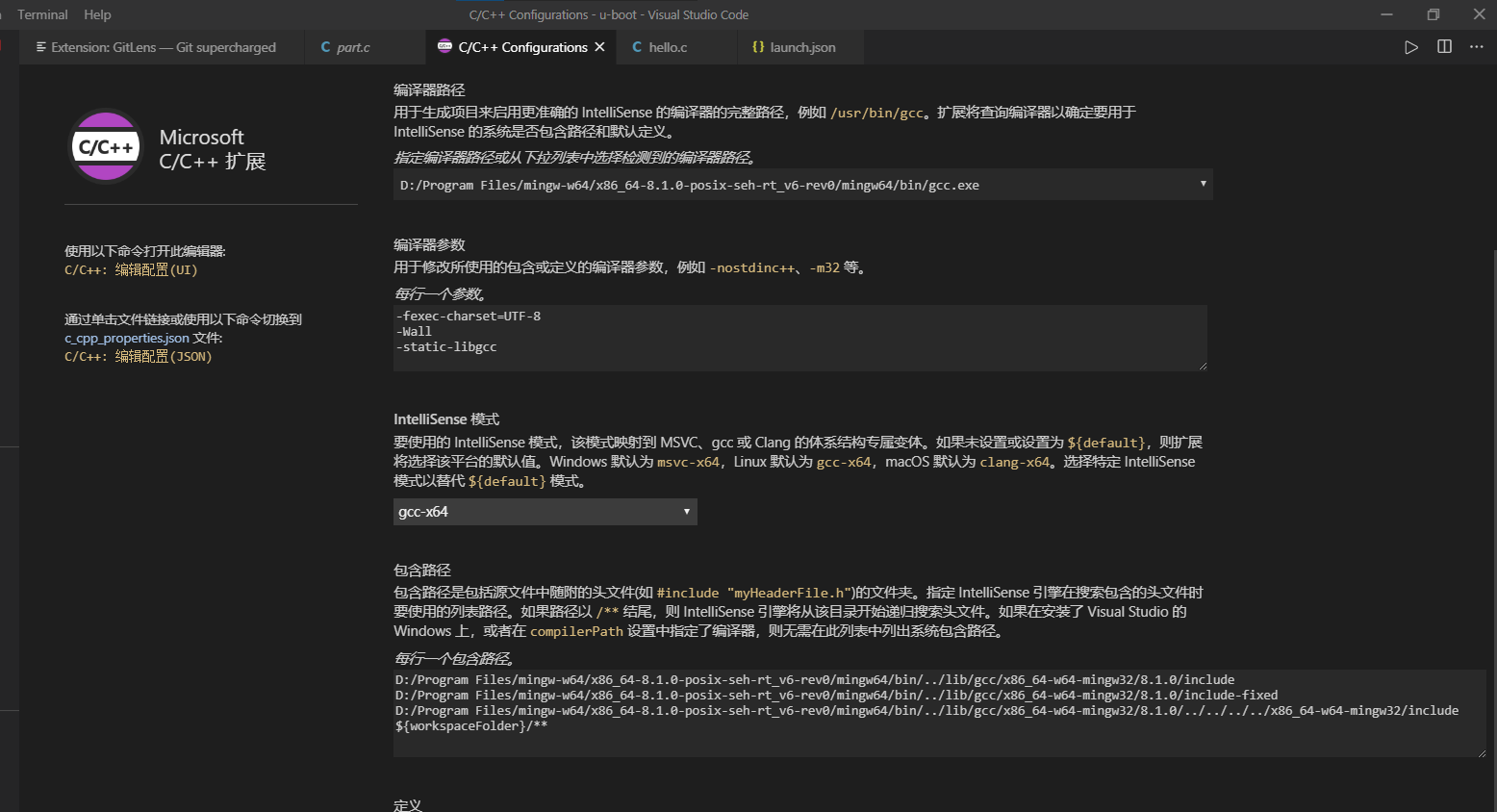Open the More Actions ellipsis menu
The width and height of the screenshot is (1497, 812).
pyautogui.click(x=1477, y=47)
